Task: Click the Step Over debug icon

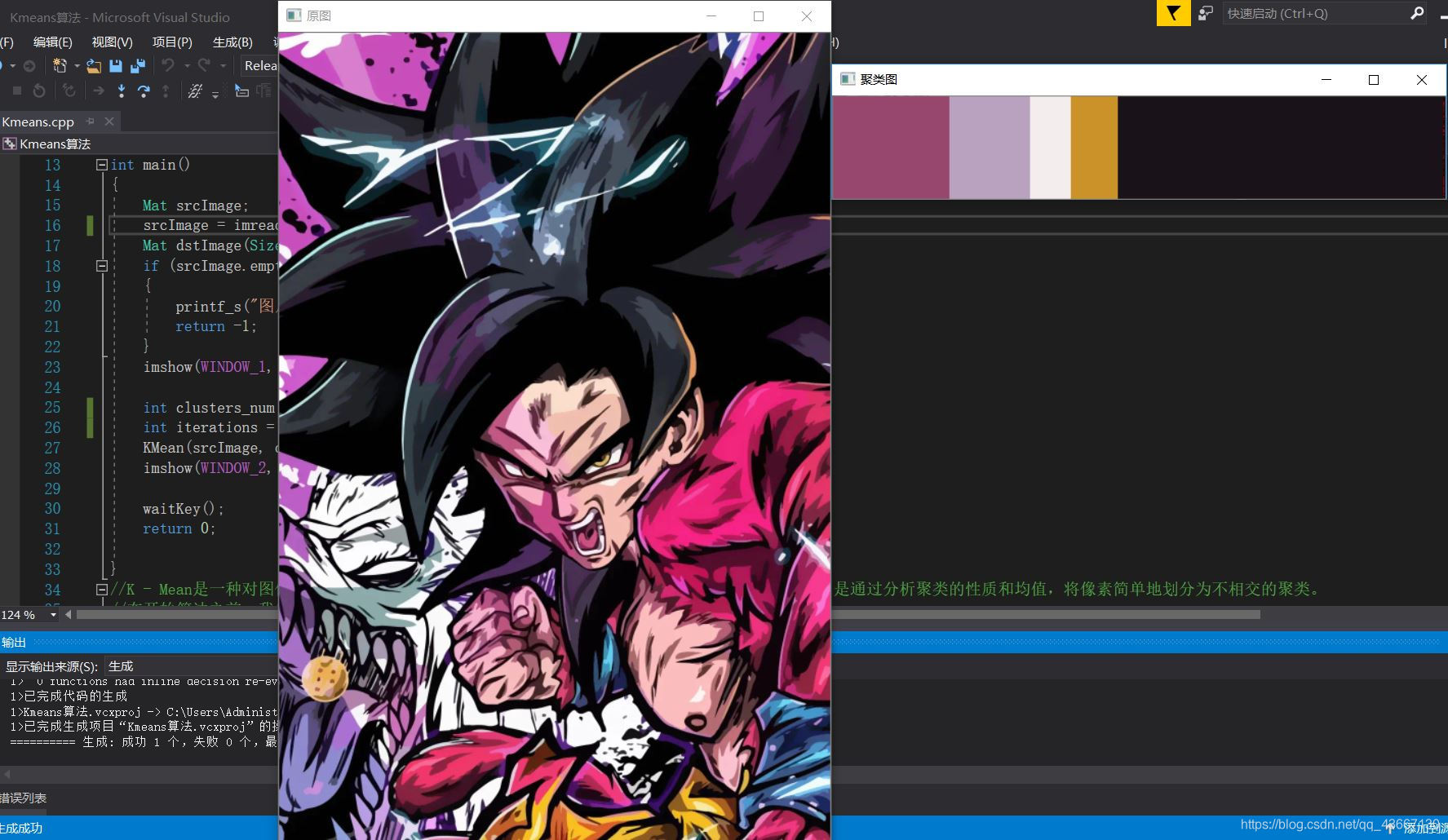Action: coord(144,91)
